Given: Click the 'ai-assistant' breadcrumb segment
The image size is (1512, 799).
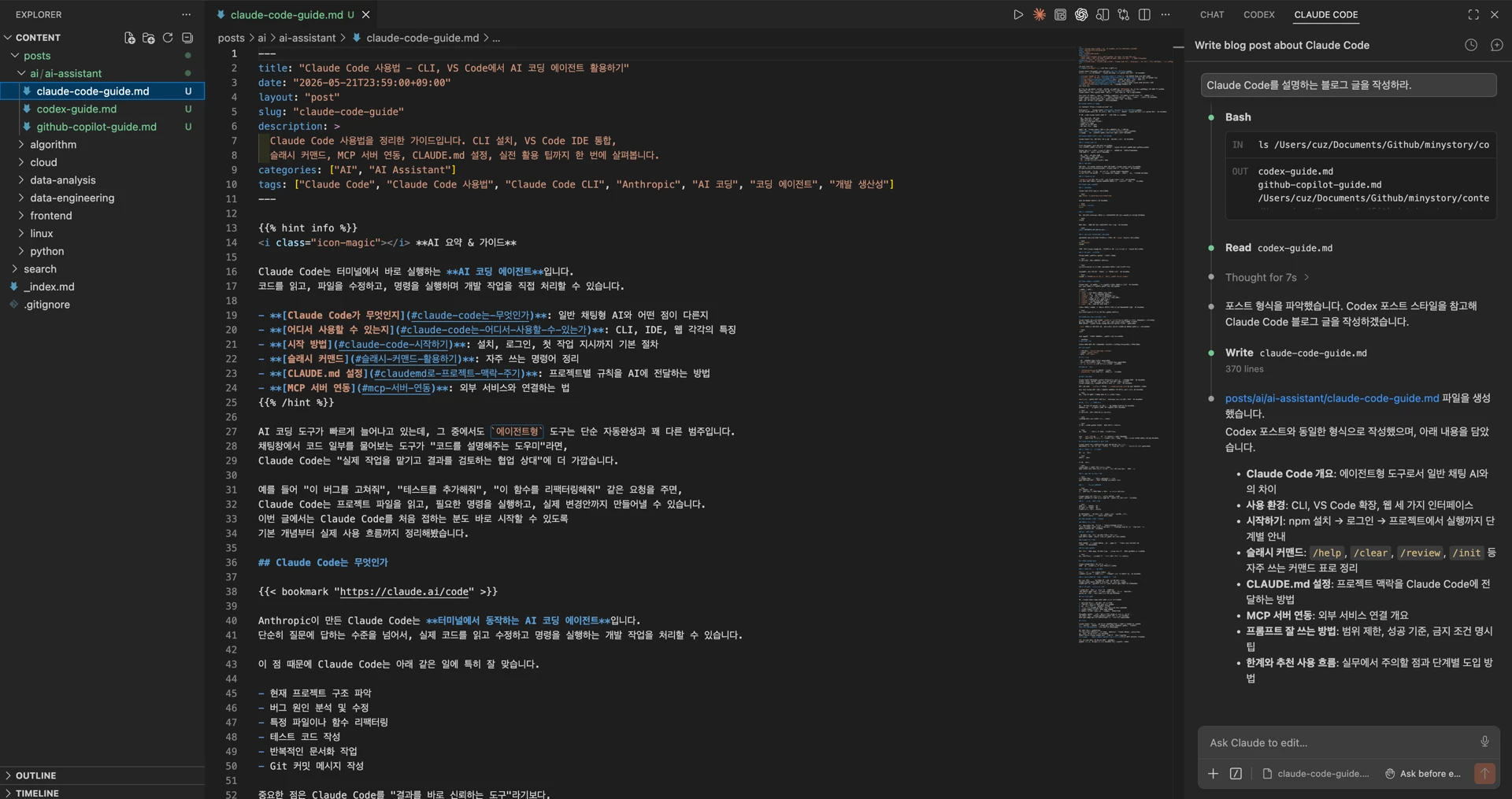Looking at the screenshot, I should click(x=307, y=38).
